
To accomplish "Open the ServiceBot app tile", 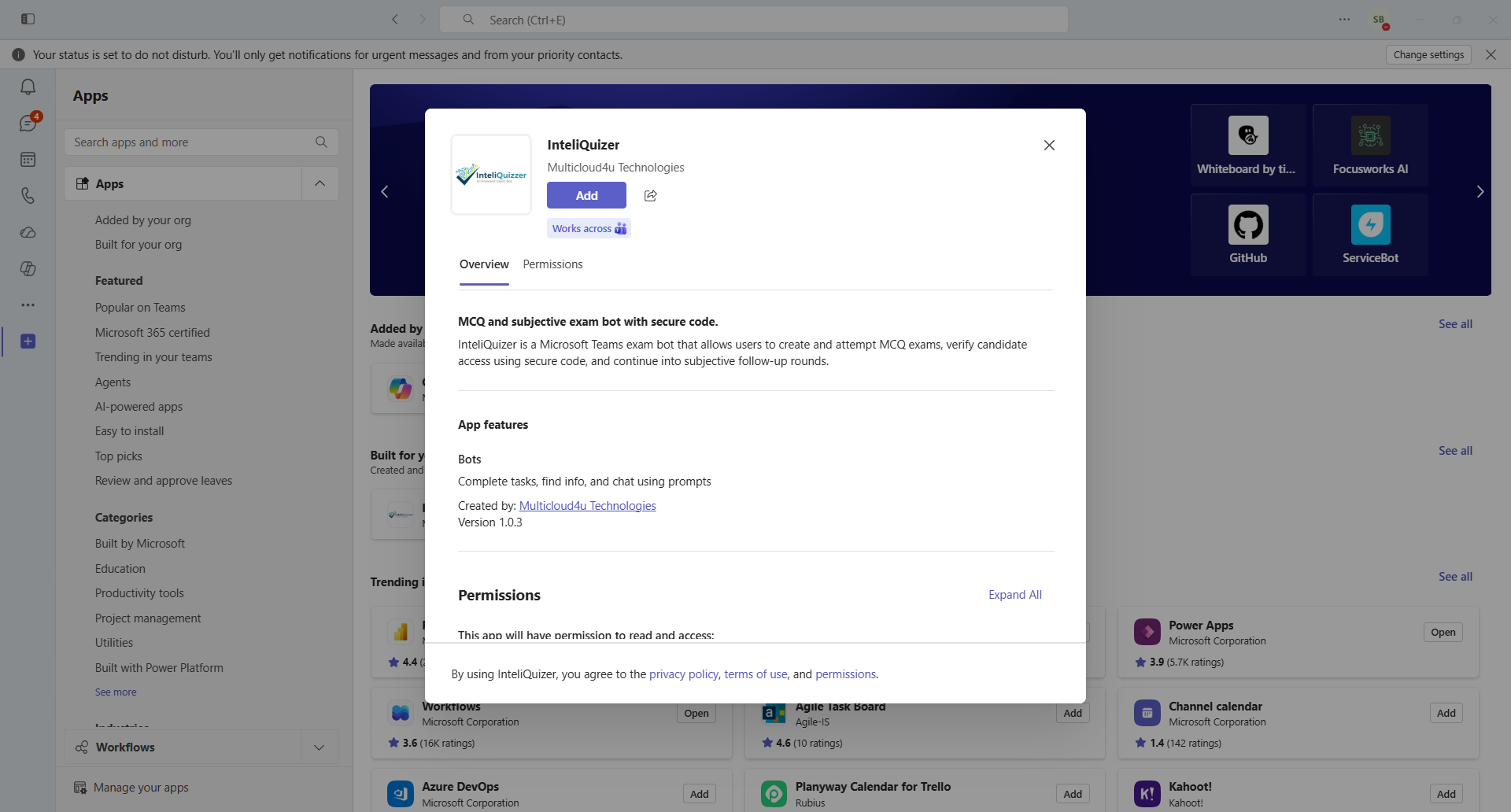I will 1370,234.
